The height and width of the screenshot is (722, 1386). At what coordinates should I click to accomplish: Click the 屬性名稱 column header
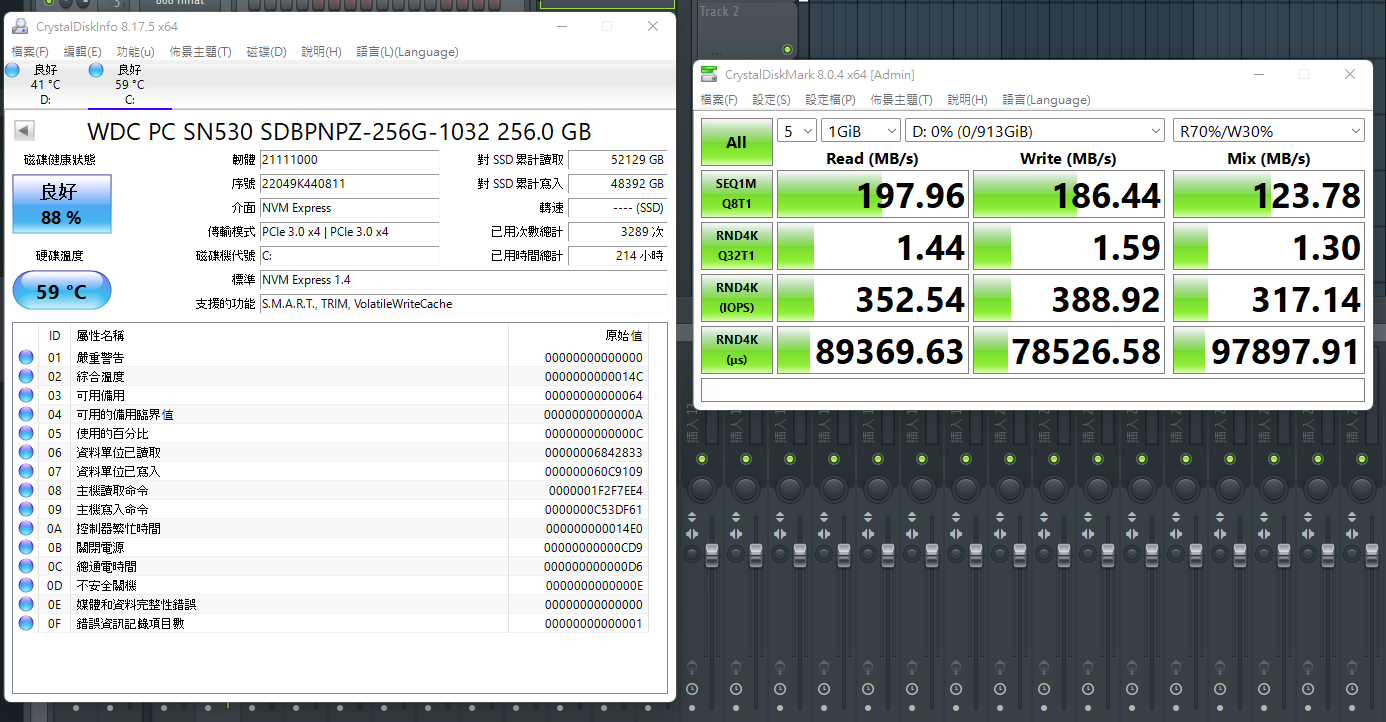point(100,335)
